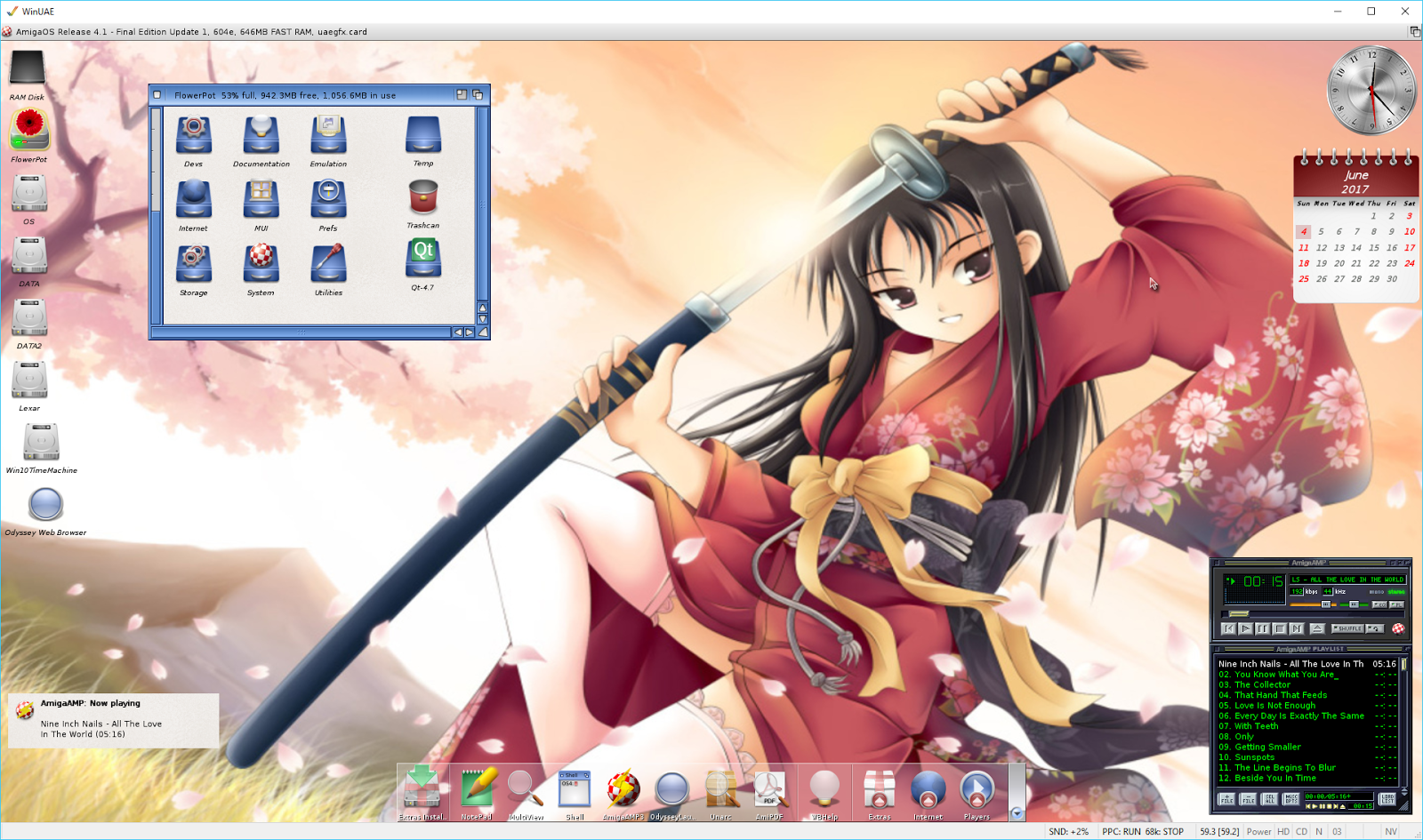Open WBHelp from the dock
The width and height of the screenshot is (1423, 840).
click(824, 792)
